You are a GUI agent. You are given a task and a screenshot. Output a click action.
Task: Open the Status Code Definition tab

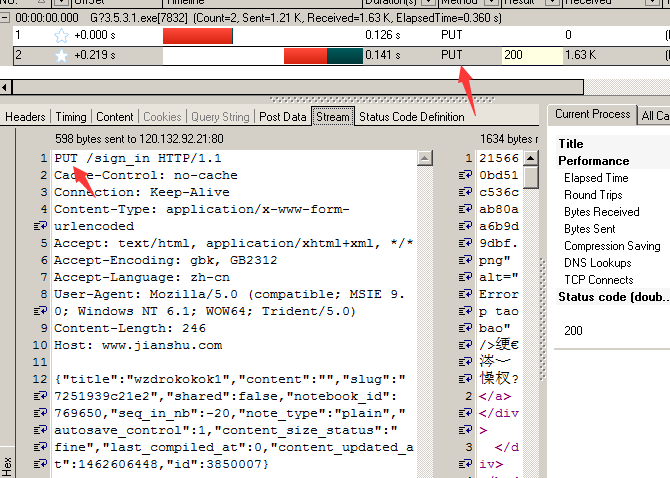click(x=411, y=117)
